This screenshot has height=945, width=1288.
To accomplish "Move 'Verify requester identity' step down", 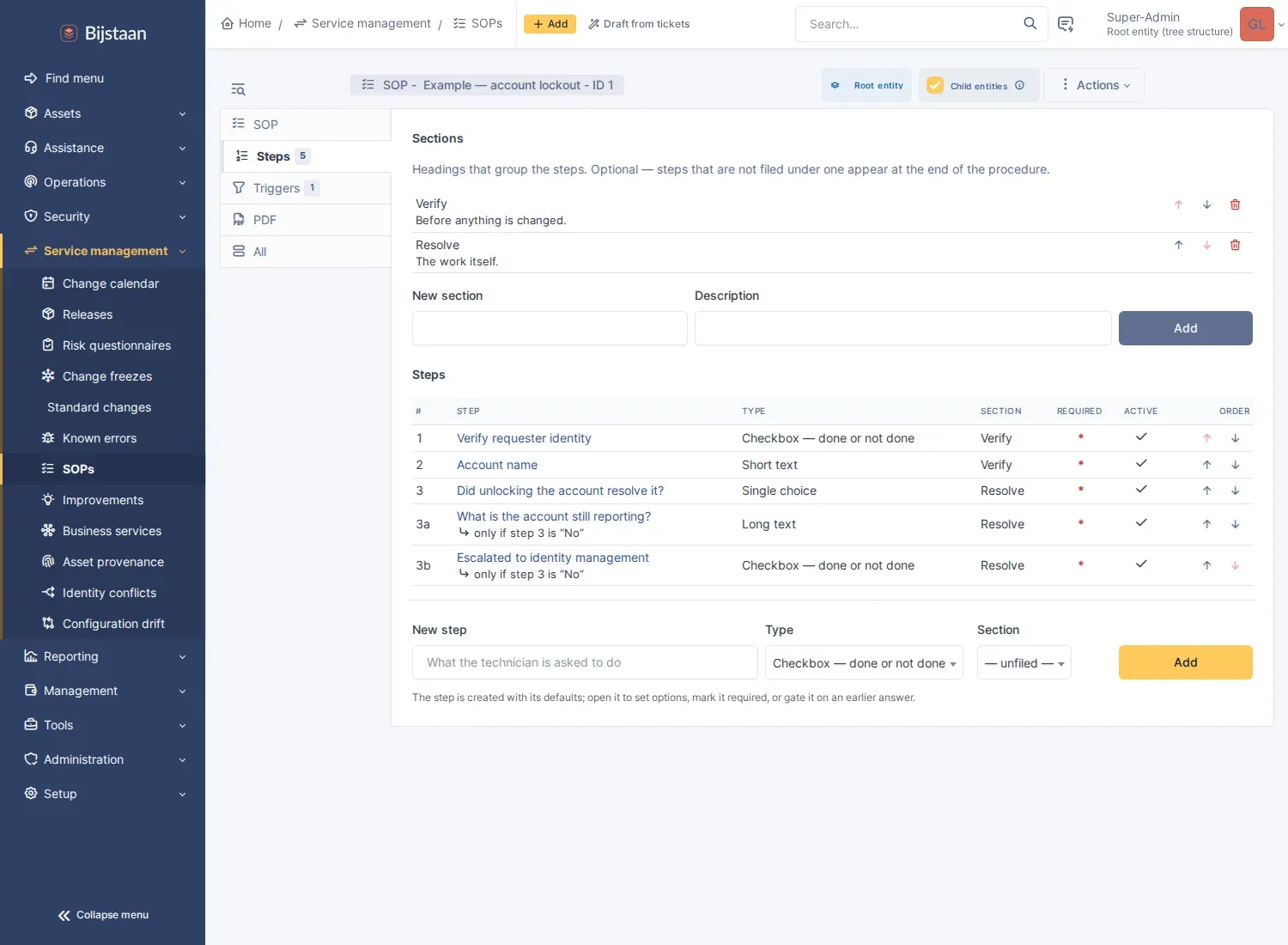I will click(1235, 438).
